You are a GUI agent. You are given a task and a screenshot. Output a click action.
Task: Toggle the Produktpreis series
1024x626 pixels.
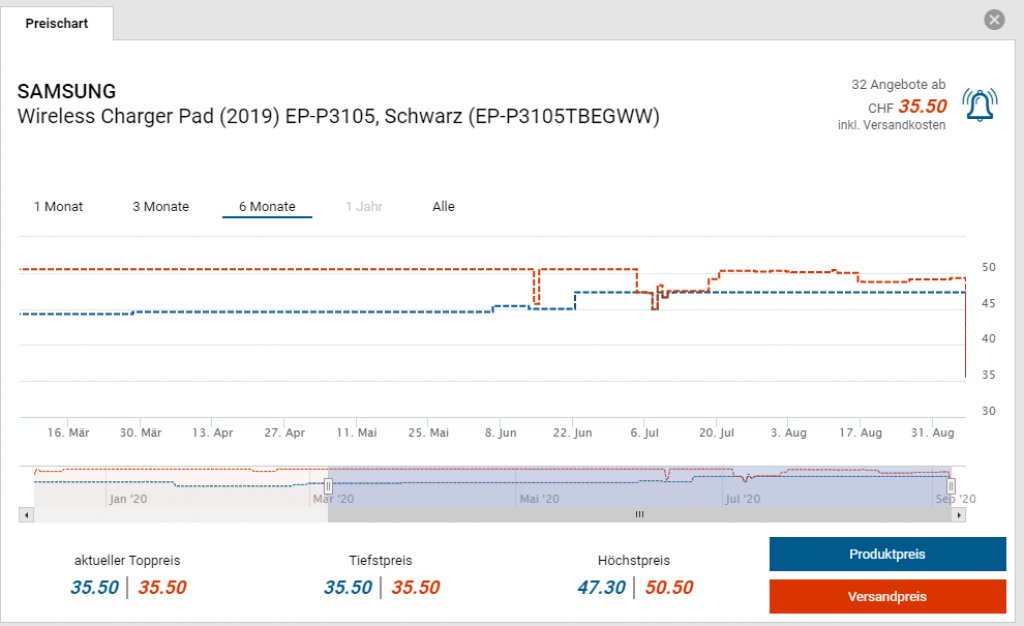888,554
